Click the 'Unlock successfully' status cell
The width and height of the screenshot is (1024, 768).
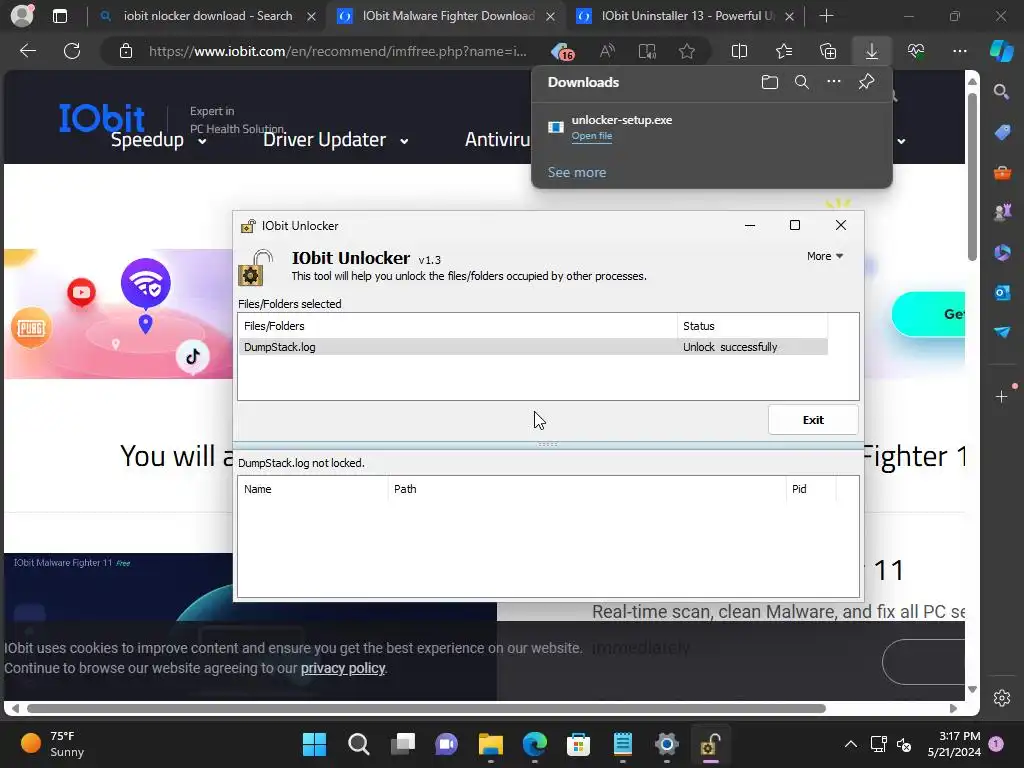coord(730,347)
